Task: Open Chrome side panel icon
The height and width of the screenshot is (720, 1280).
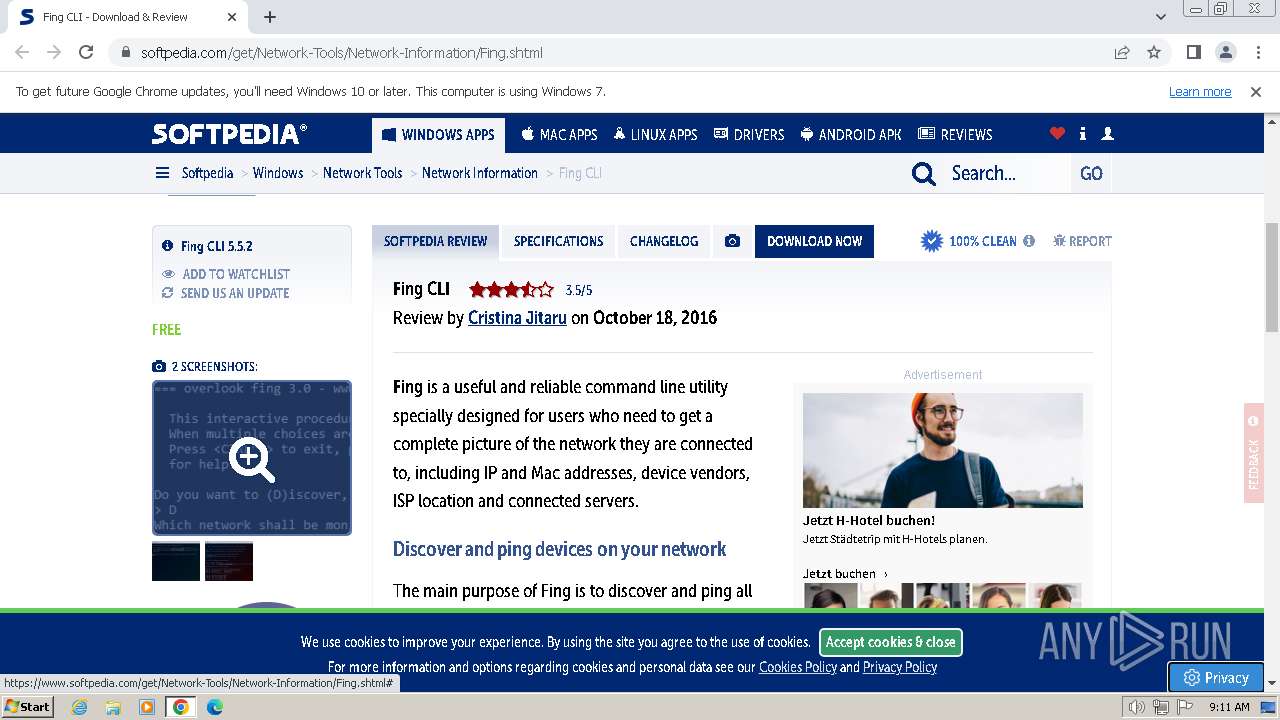Action: [1193, 52]
